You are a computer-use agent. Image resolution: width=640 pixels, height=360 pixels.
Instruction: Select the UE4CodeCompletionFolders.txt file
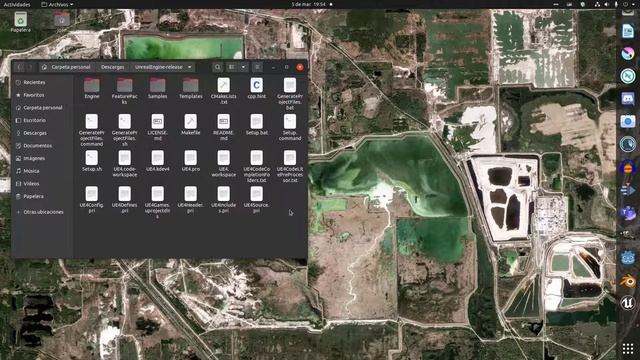click(x=257, y=166)
